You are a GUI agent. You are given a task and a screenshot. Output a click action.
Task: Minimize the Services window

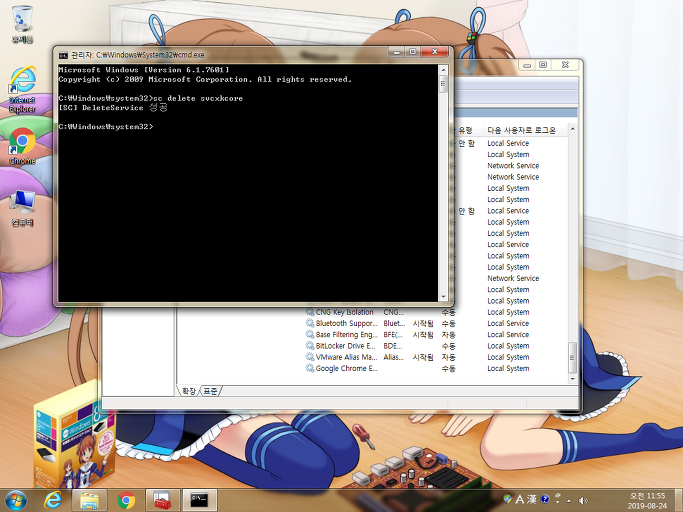click(527, 65)
